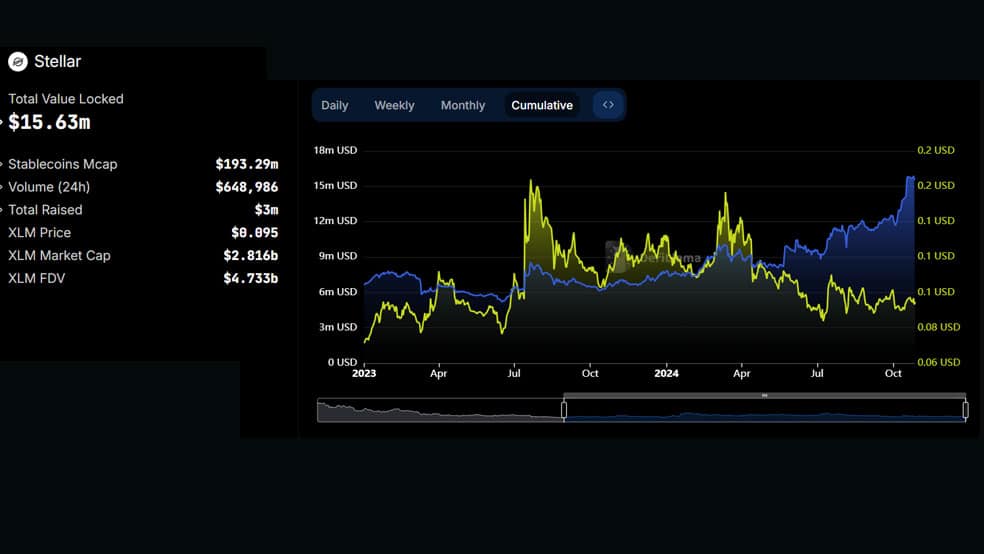Click the blue TVL line's October peak

pyautogui.click(x=911, y=178)
